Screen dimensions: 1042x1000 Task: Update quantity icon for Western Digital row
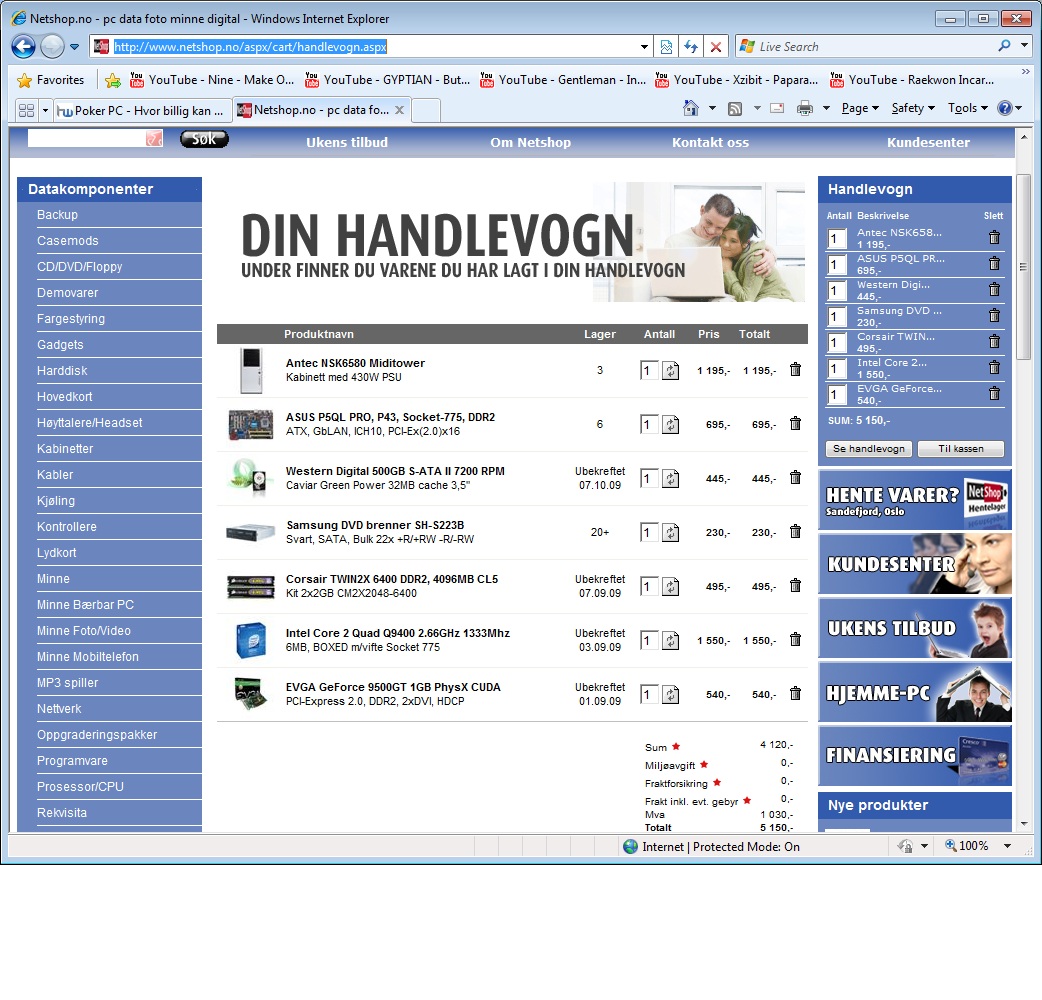coord(671,478)
